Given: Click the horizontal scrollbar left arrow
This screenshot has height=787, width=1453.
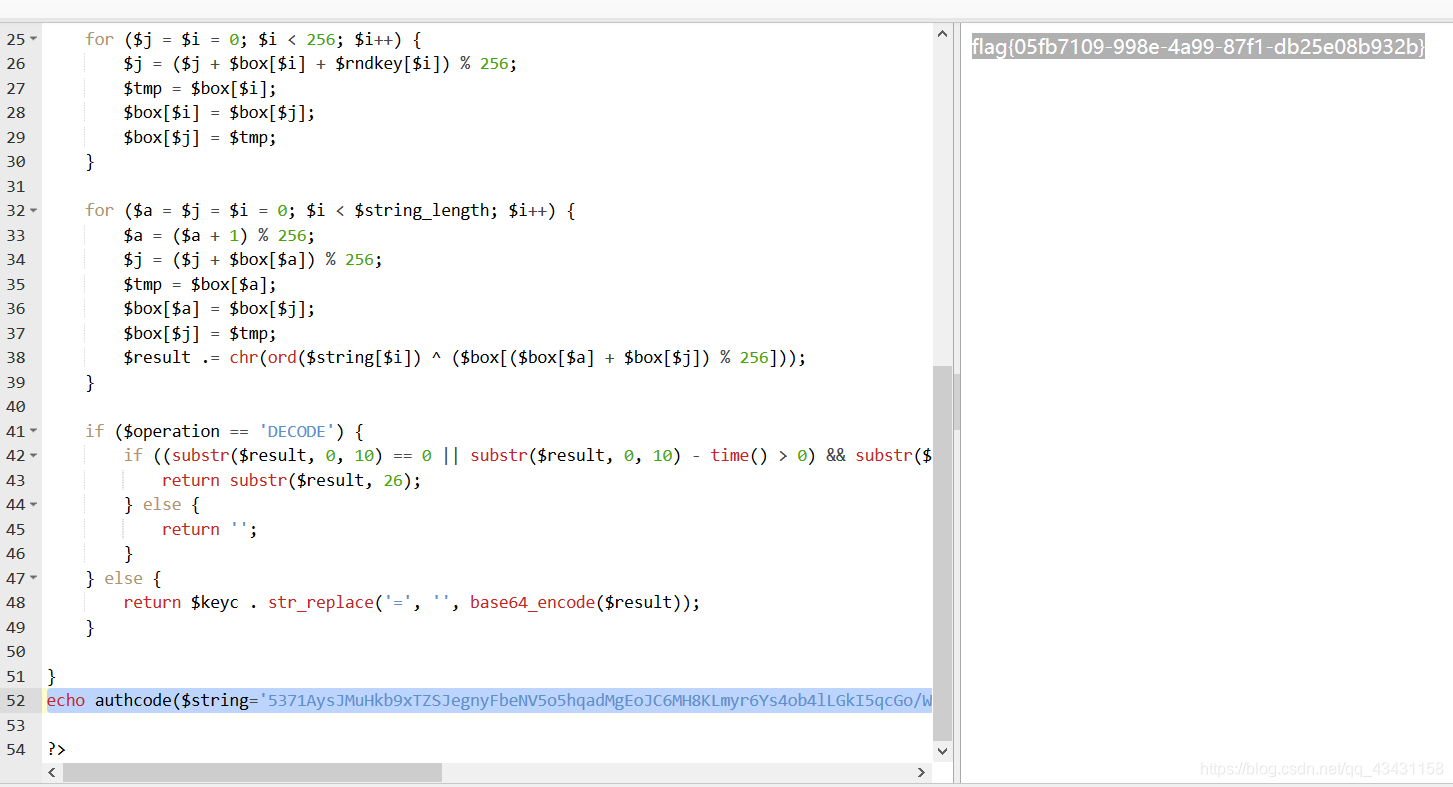Looking at the screenshot, I should tap(53, 772).
